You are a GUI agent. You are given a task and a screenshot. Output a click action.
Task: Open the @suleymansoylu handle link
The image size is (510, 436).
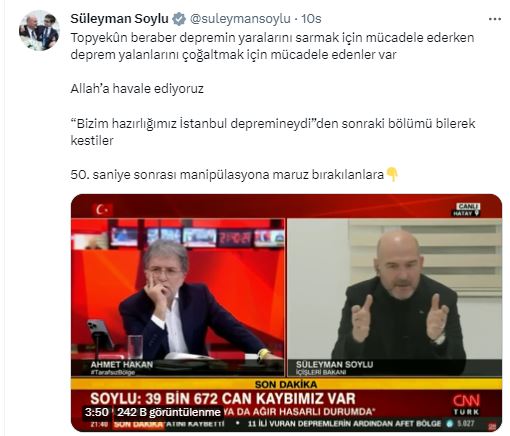(x=240, y=19)
